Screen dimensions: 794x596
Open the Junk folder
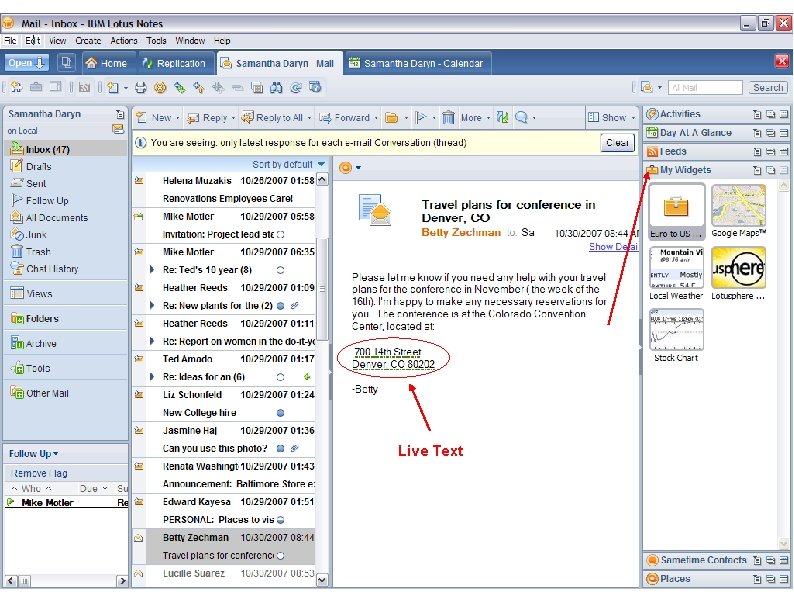click(35, 234)
